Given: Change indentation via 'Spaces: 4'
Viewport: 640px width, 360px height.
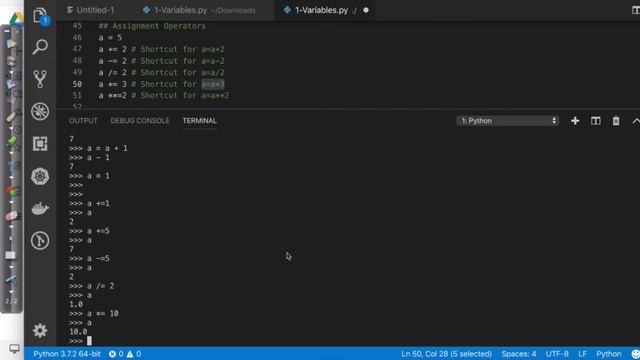Looking at the screenshot, I should 519,354.
